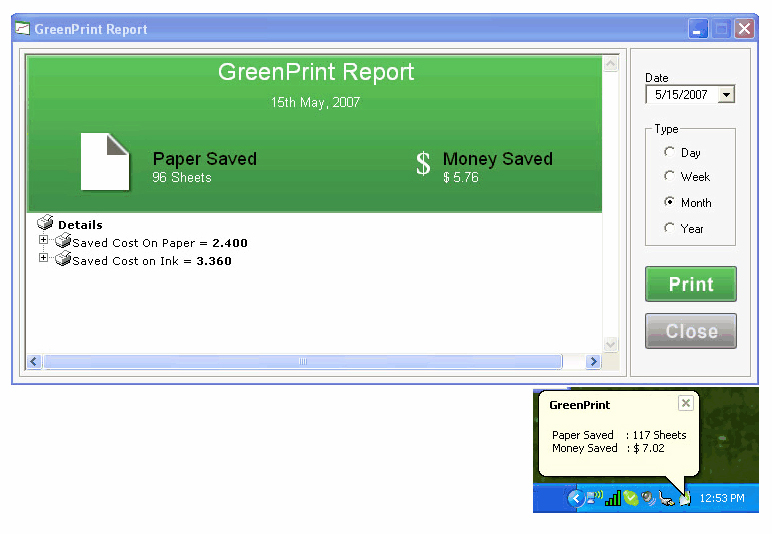Select the Year report type
This screenshot has height=534, width=772.
tap(669, 228)
